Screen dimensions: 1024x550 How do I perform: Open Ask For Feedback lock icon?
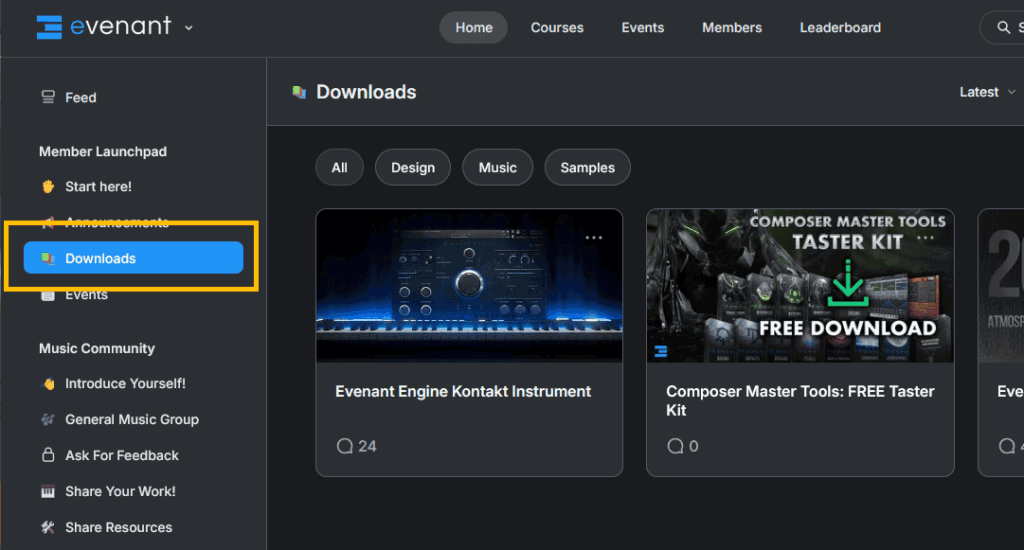[x=48, y=455]
